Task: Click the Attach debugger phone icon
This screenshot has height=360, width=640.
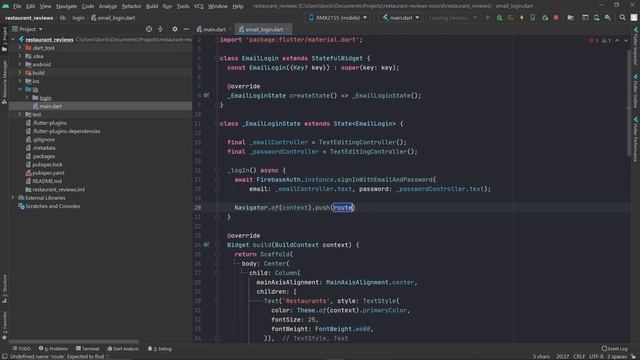Action: (533, 18)
